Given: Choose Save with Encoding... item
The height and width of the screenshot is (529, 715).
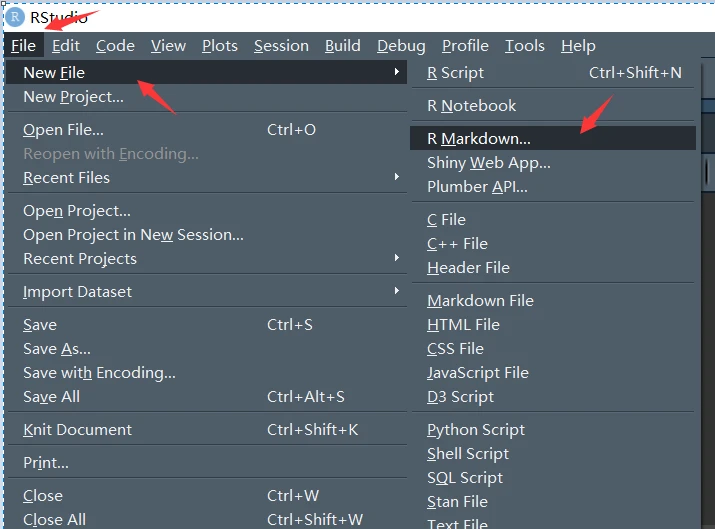Looking at the screenshot, I should 99,373.
